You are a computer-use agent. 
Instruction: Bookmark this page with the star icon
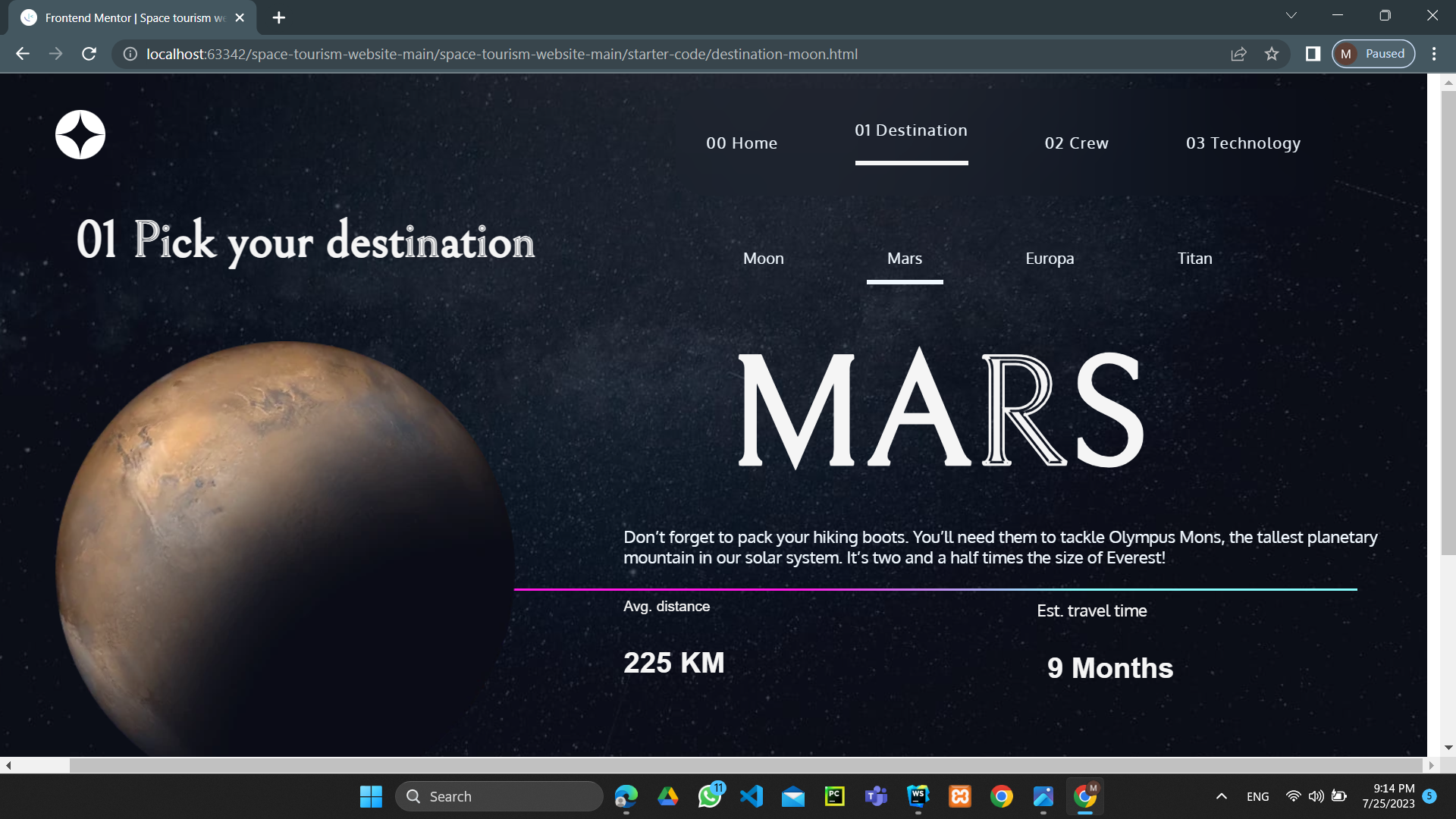pyautogui.click(x=1272, y=54)
